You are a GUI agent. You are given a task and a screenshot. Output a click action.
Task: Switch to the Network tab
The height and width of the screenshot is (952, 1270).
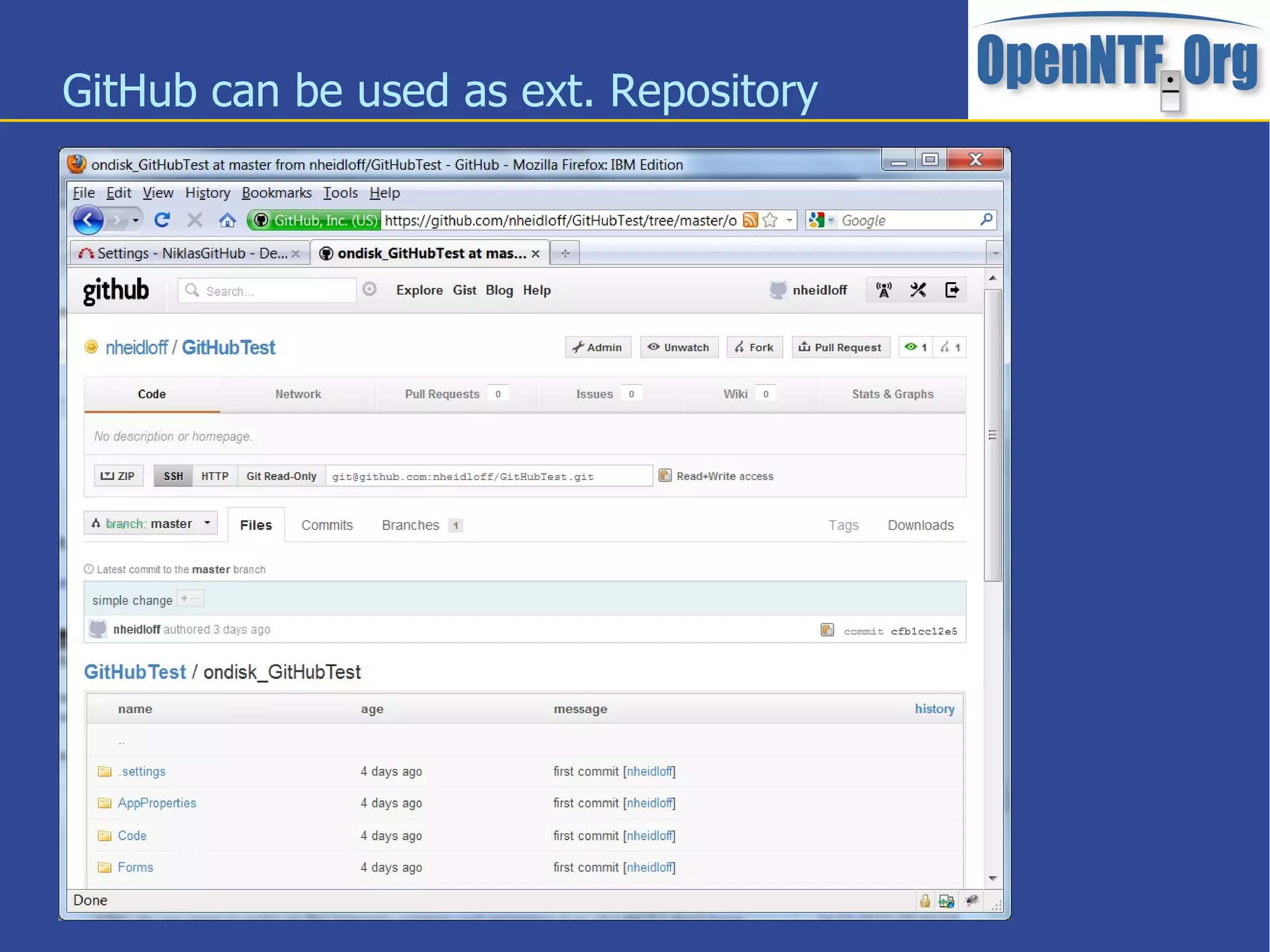pyautogui.click(x=298, y=394)
